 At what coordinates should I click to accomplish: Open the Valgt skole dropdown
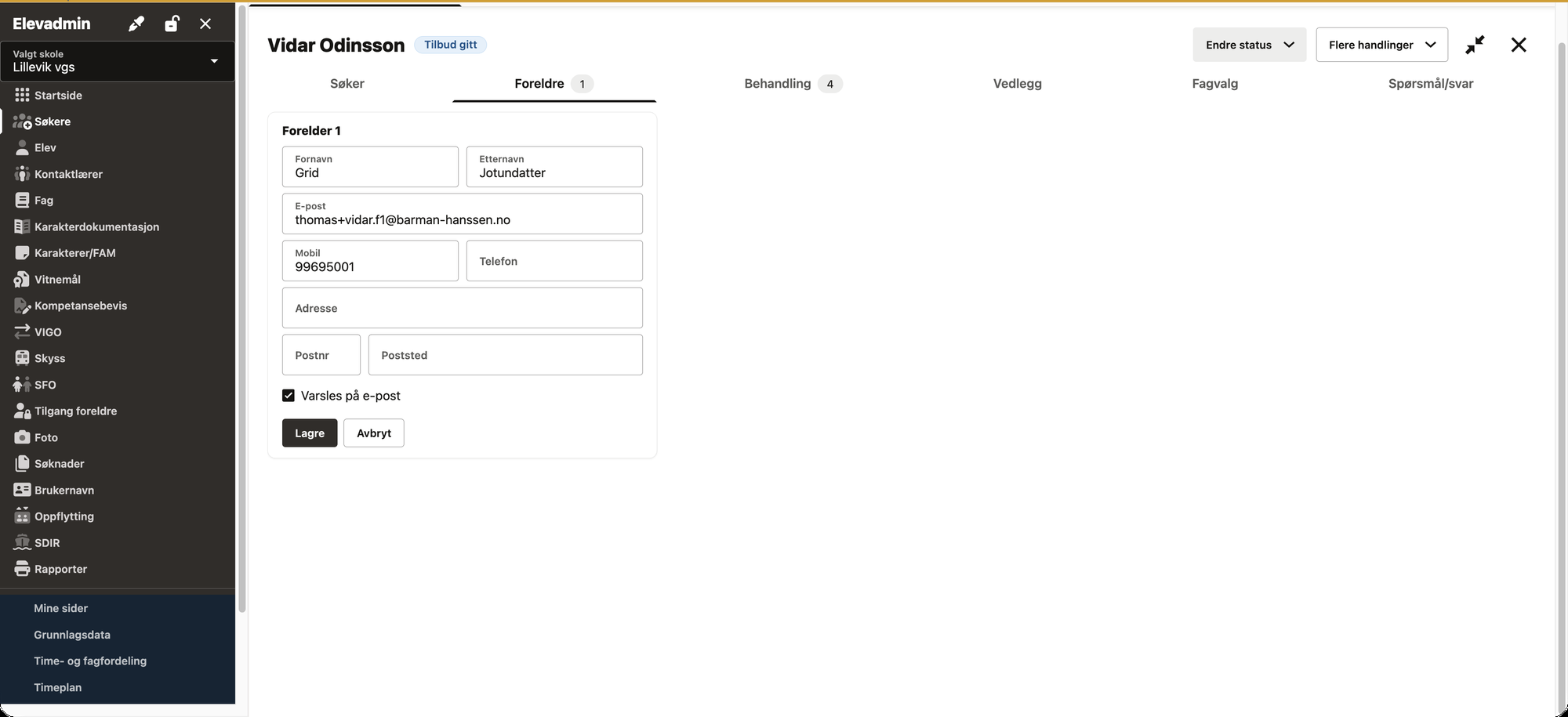(118, 61)
